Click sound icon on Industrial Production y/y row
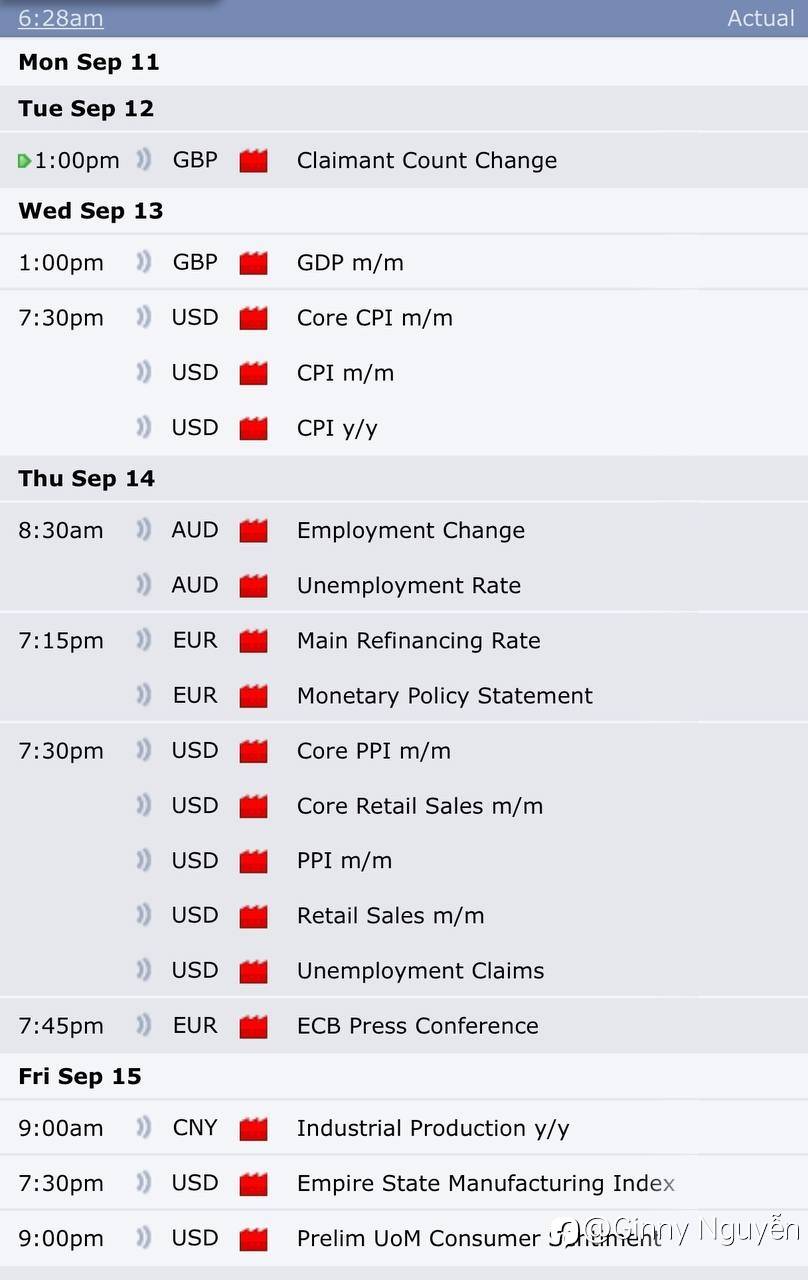Screen dimensions: 808x1280 tap(144, 1128)
